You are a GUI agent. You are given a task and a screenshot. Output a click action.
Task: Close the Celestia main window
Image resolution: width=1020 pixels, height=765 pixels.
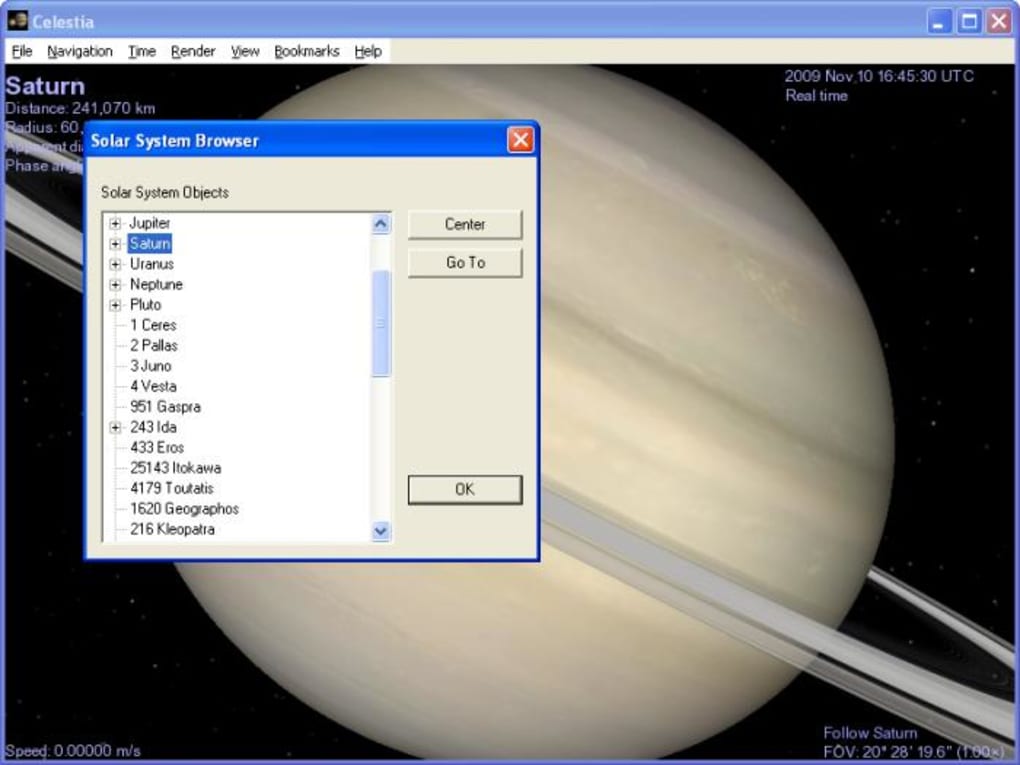coord(999,21)
